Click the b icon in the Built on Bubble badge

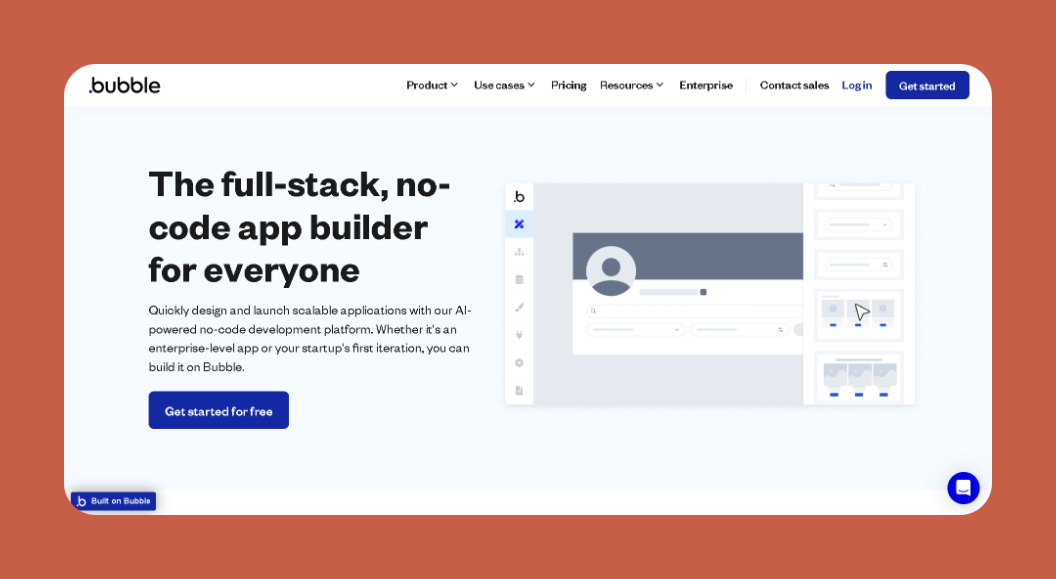click(81, 501)
